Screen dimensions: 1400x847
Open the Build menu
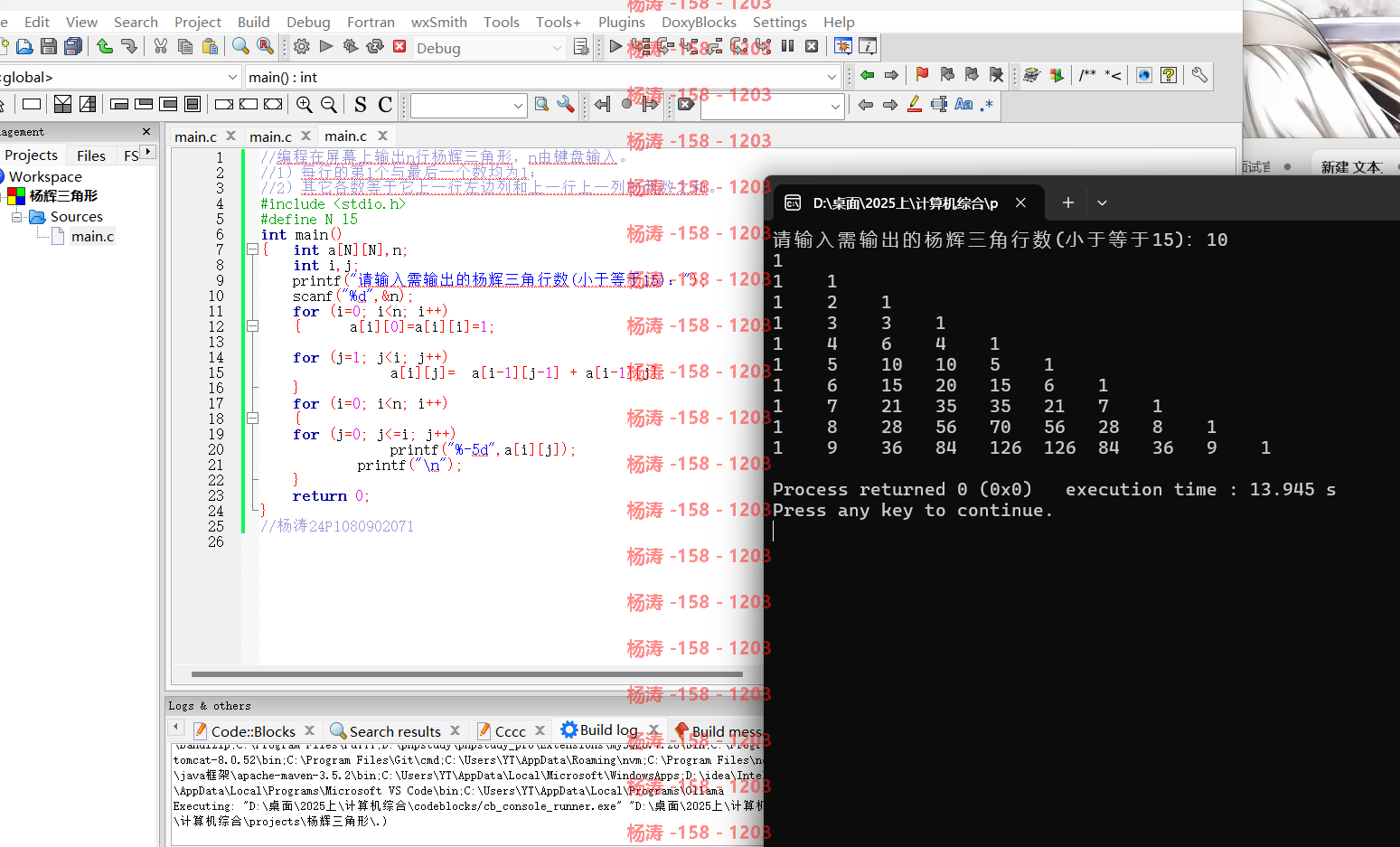pyautogui.click(x=254, y=22)
